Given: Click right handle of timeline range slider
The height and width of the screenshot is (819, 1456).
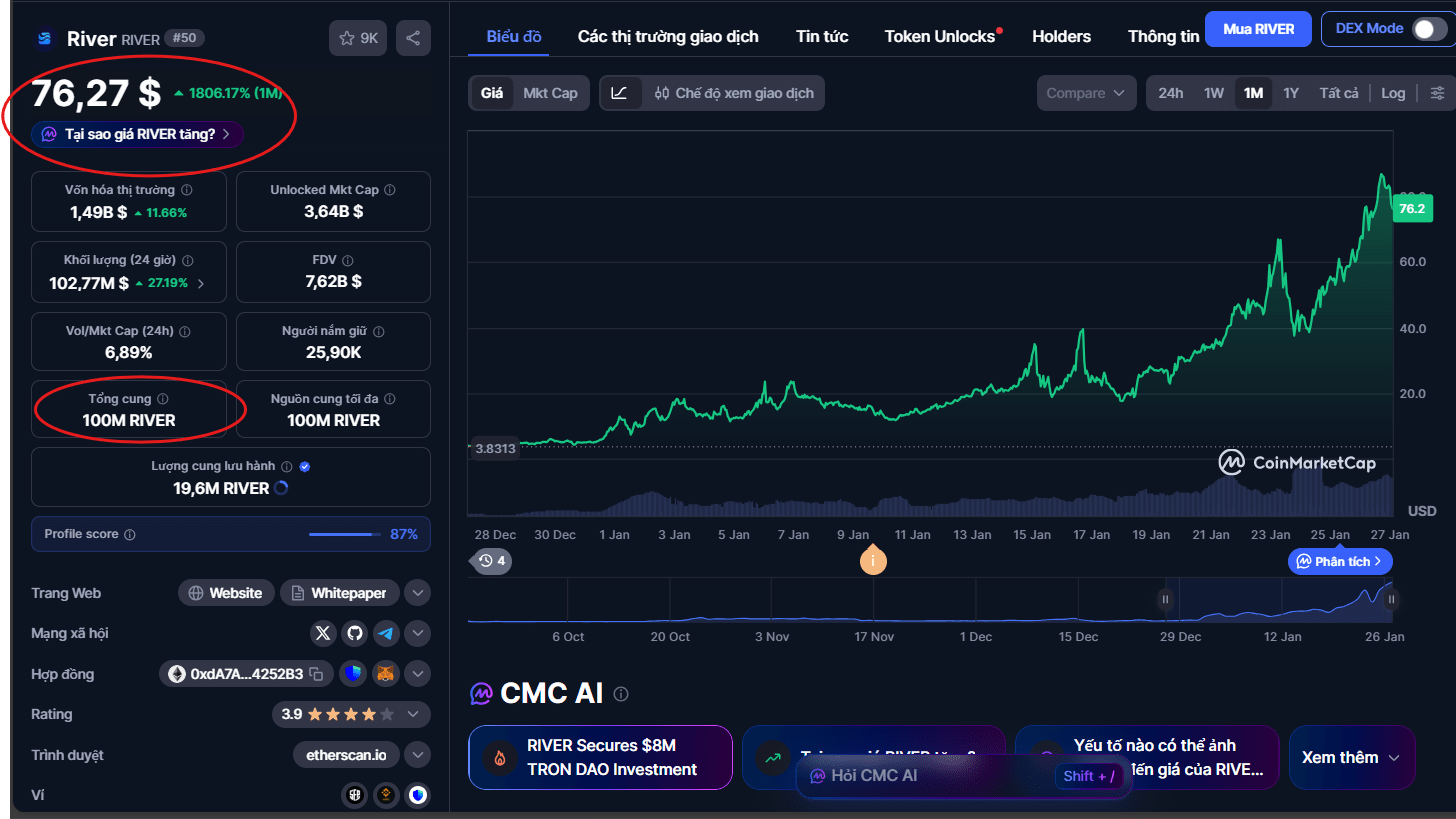Looking at the screenshot, I should tap(1390, 600).
